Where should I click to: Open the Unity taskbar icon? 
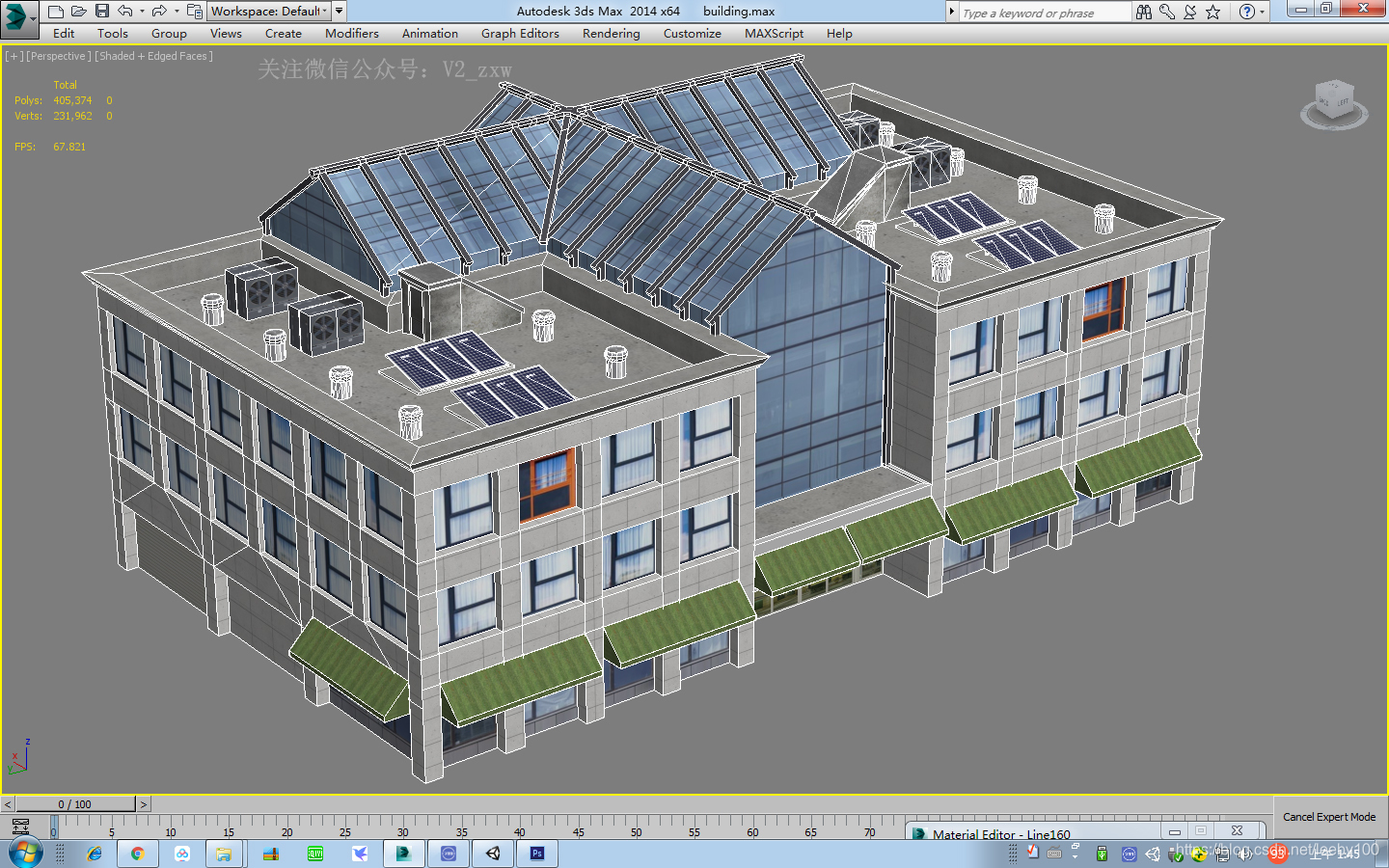492,854
